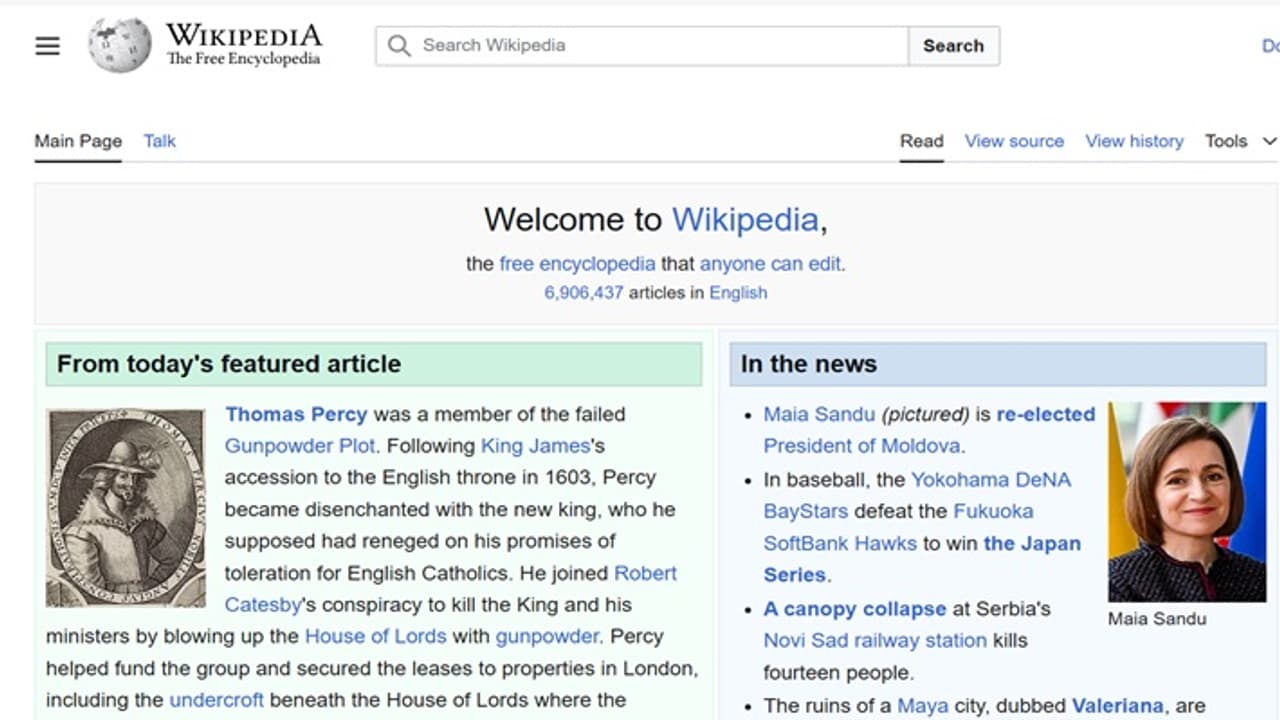Open the View source page
Screen dimensions: 1280x720
(x=1014, y=141)
